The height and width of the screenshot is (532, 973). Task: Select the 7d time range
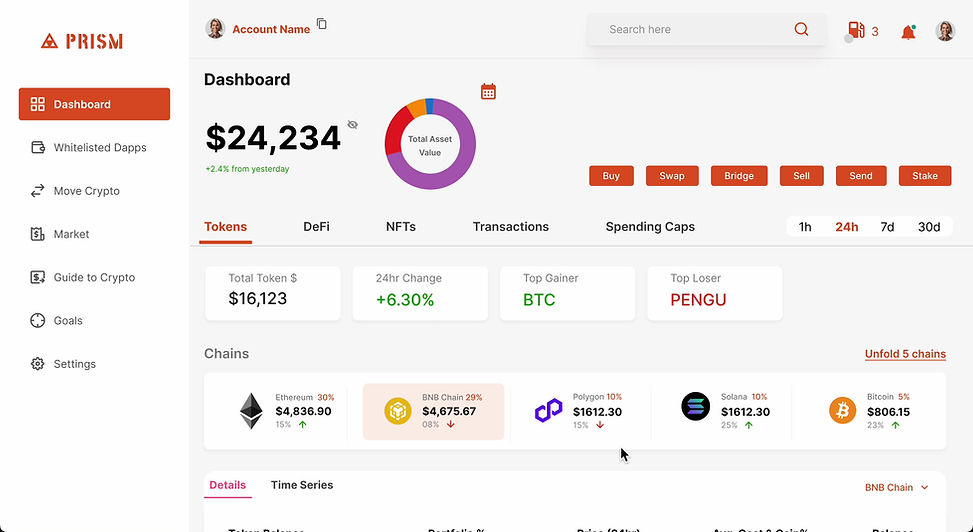[x=887, y=227]
